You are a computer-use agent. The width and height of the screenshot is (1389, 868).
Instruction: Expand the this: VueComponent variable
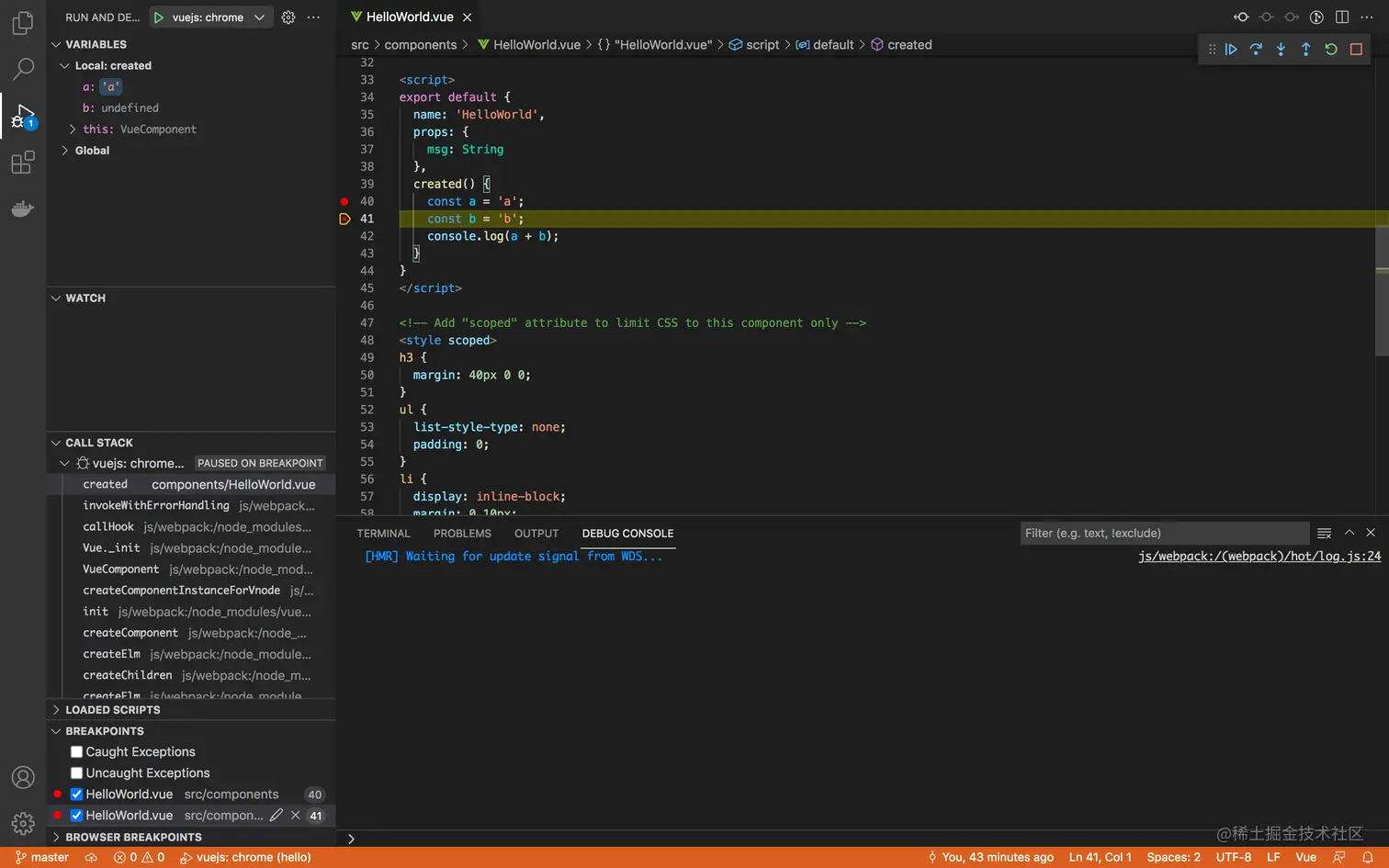click(73, 130)
